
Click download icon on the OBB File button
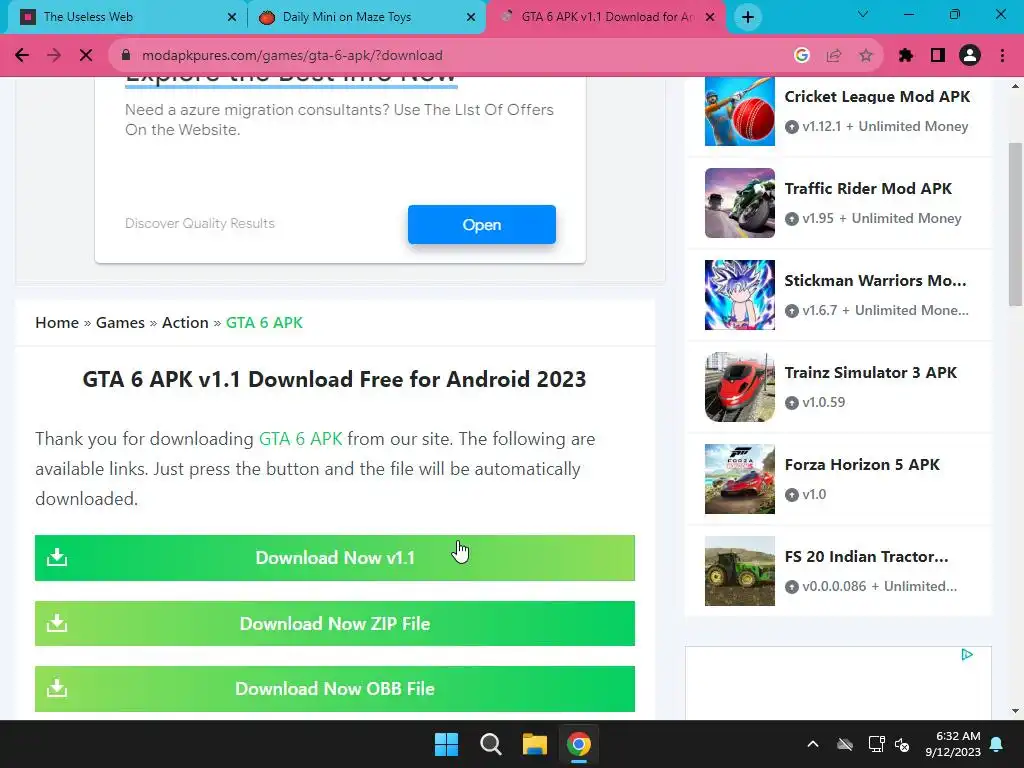click(x=57, y=688)
